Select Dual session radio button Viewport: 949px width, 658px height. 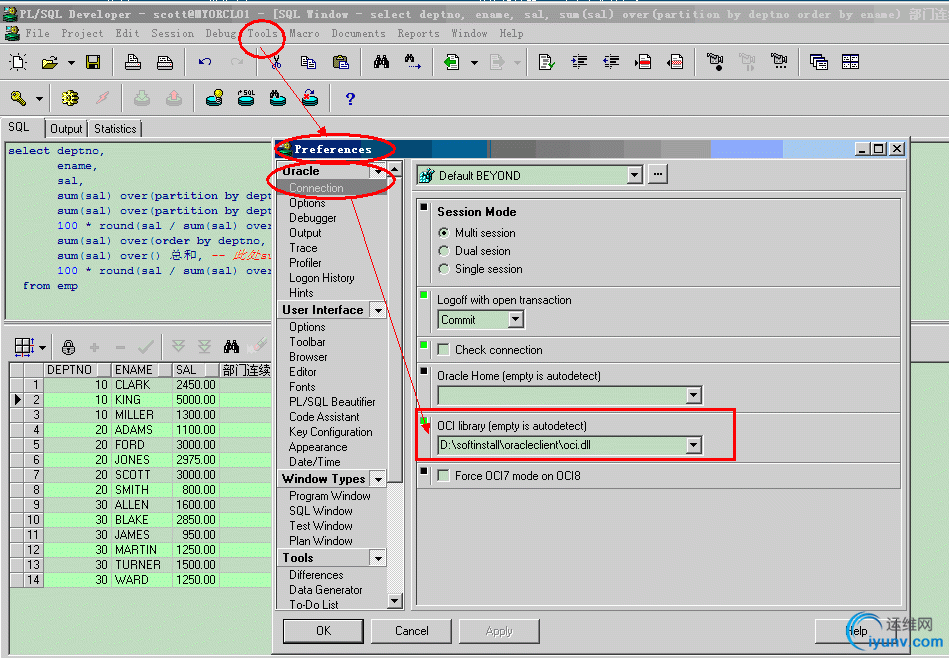click(x=444, y=251)
